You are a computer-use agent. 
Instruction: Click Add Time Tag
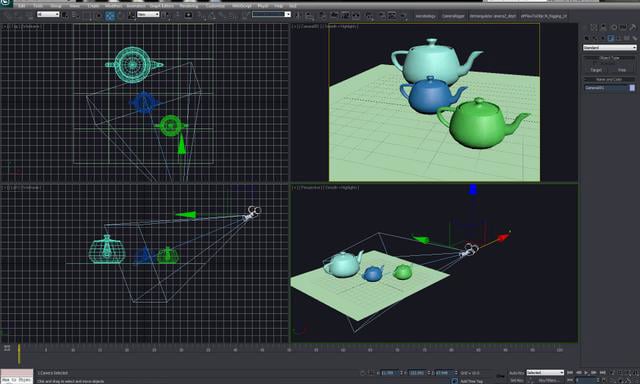[471, 381]
